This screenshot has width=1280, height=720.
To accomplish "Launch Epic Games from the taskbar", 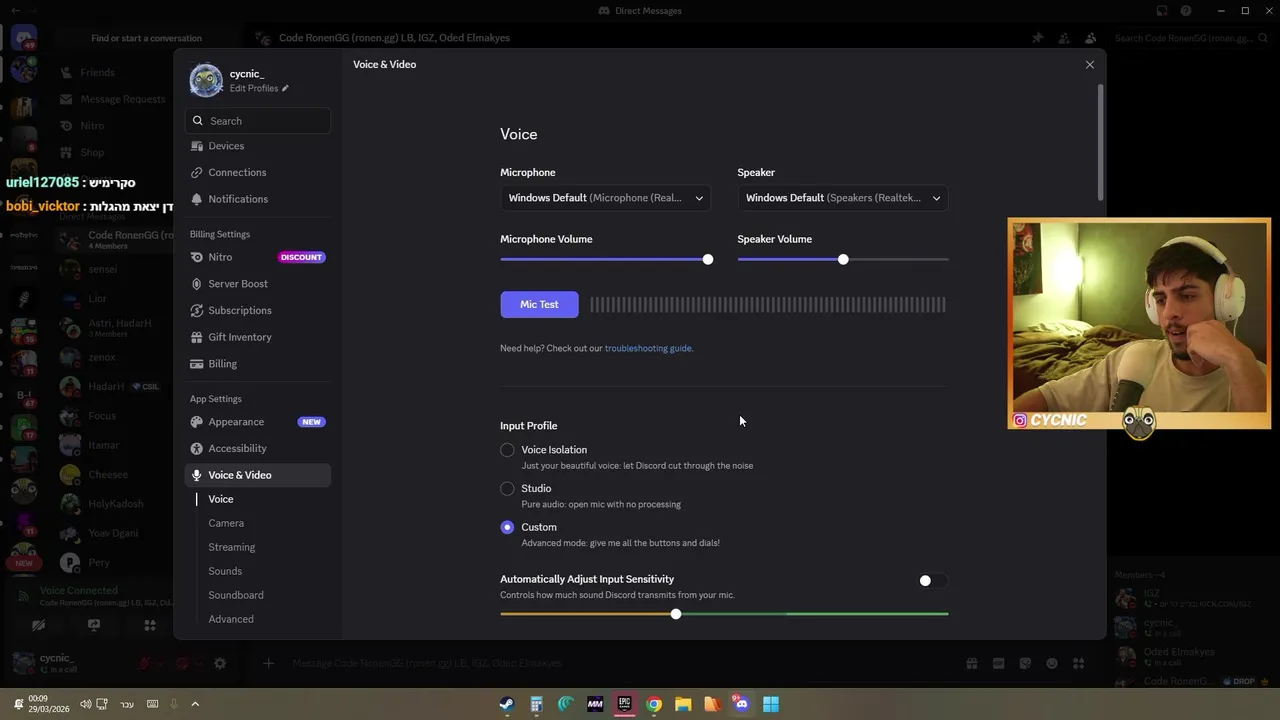I will pos(624,704).
